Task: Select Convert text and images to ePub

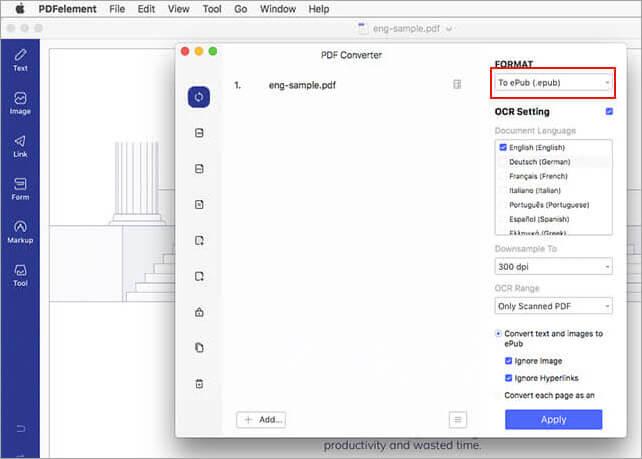Action: (x=498, y=334)
